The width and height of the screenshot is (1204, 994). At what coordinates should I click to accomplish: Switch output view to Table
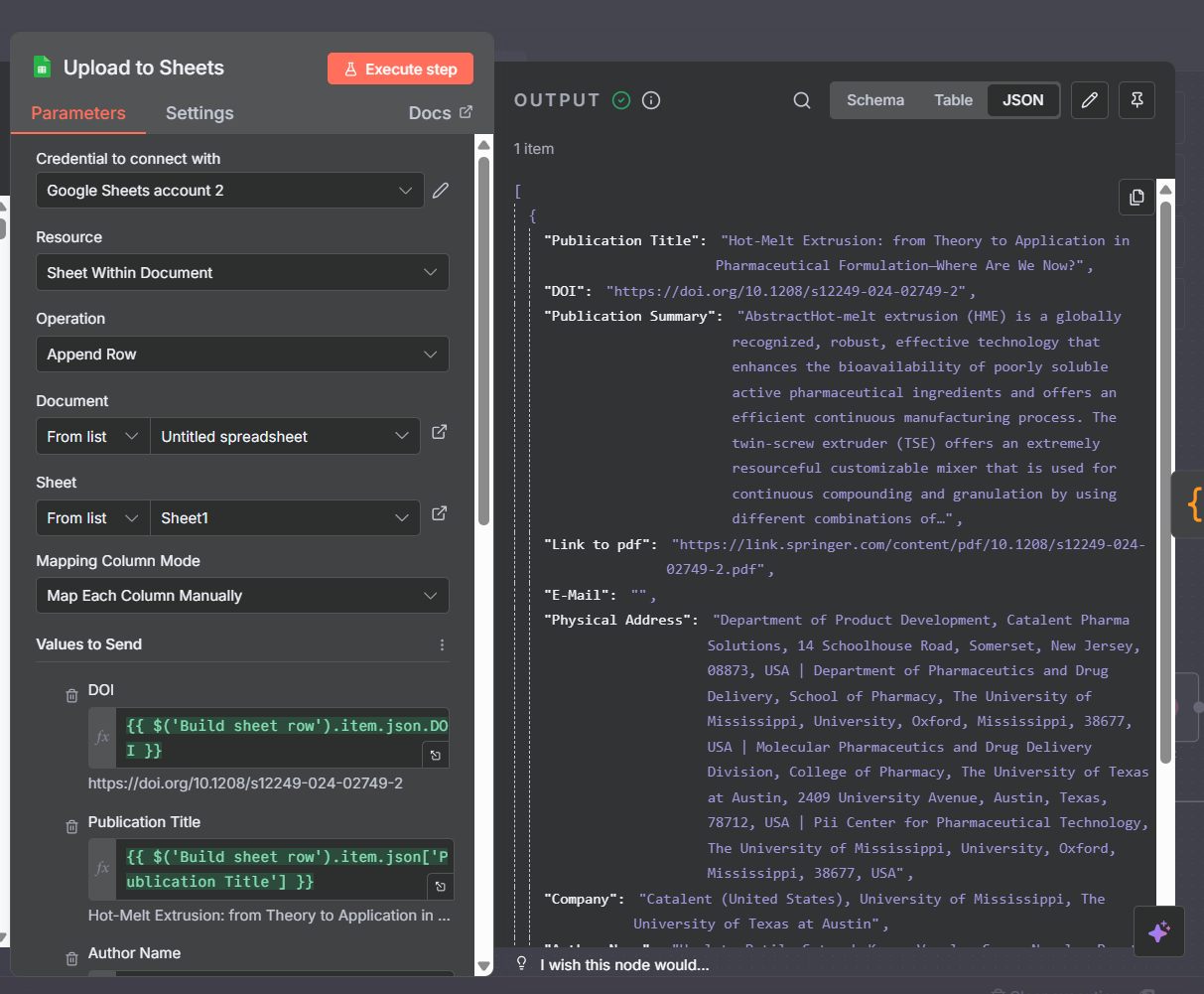[x=953, y=100]
